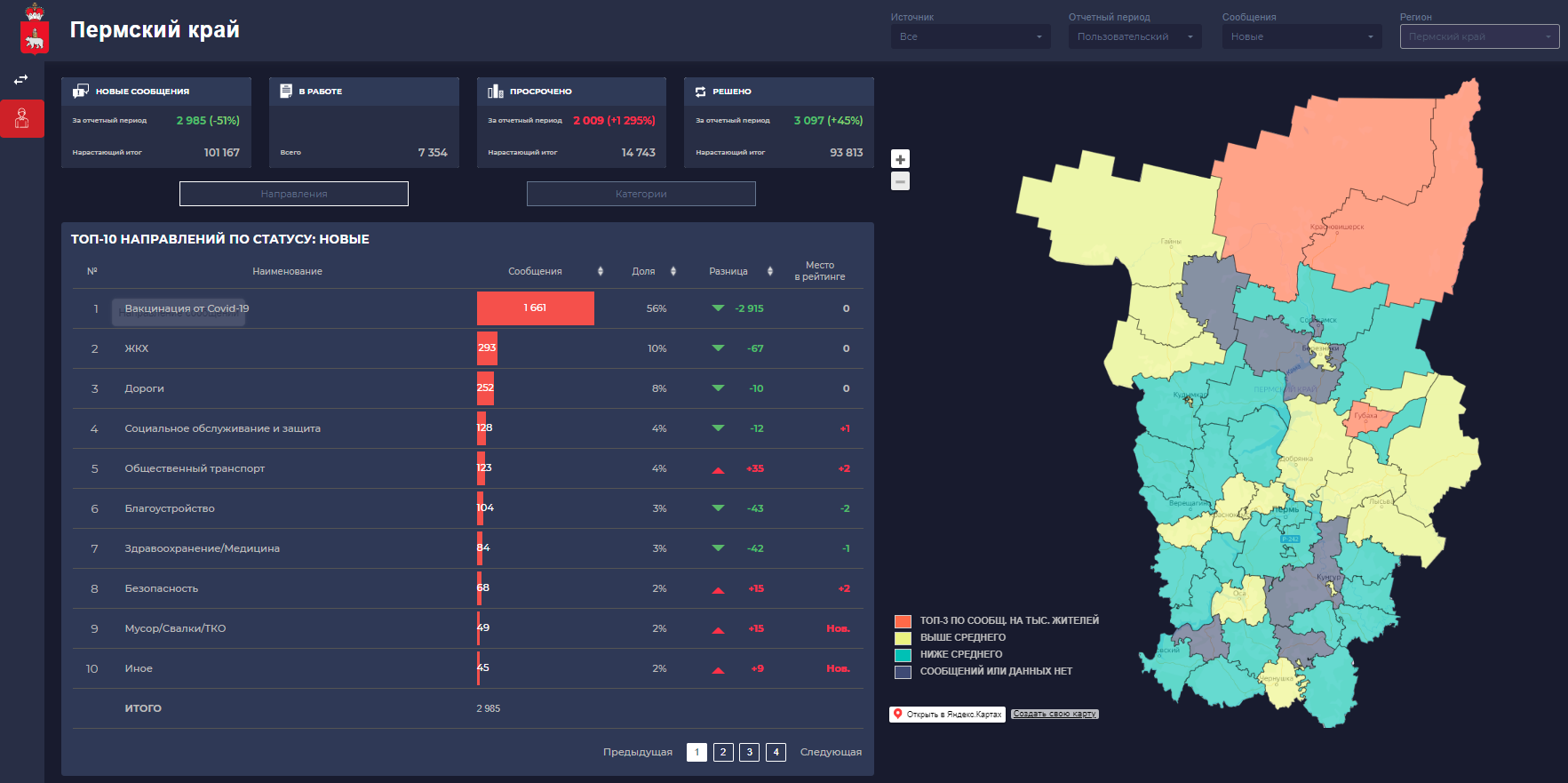This screenshot has height=783, width=1568.
Task: Click the orange ТОП-3 legend swatch
Action: pos(903,620)
